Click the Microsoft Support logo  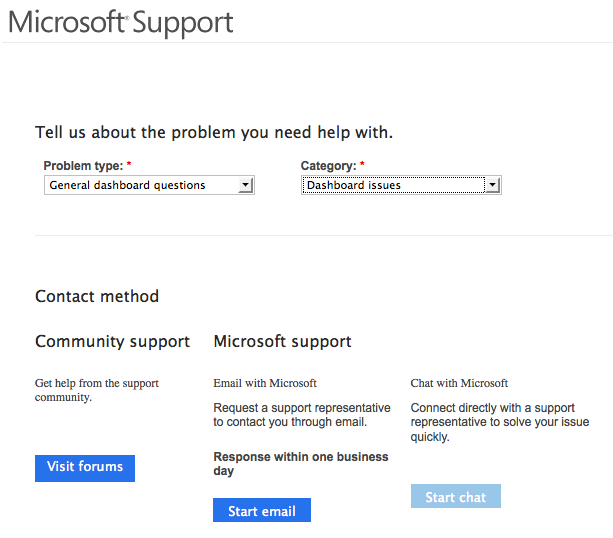point(121,22)
